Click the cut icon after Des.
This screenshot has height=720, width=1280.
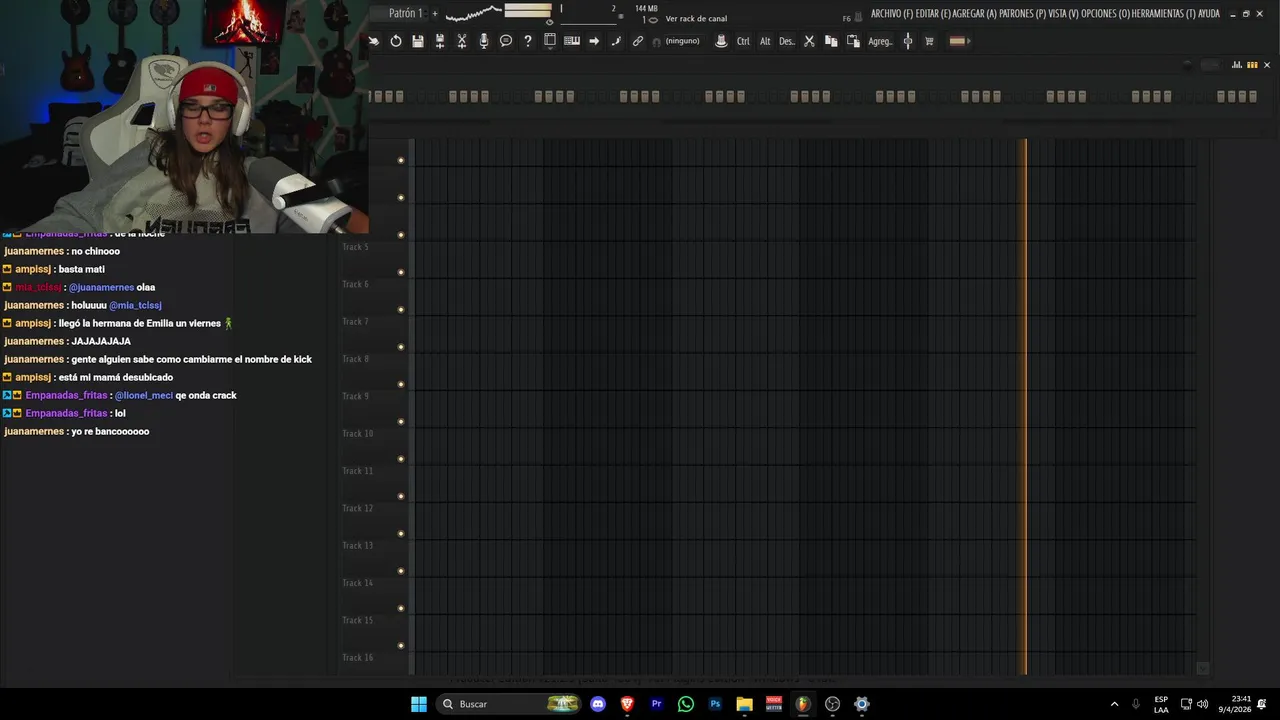click(x=809, y=41)
